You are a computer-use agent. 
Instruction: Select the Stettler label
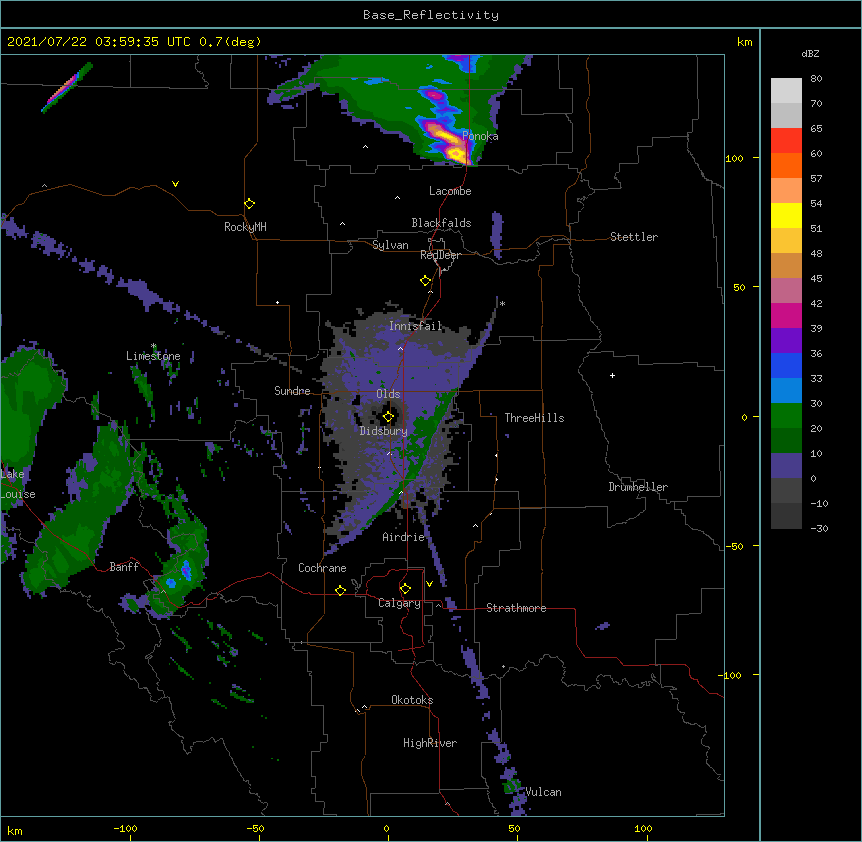click(x=634, y=237)
